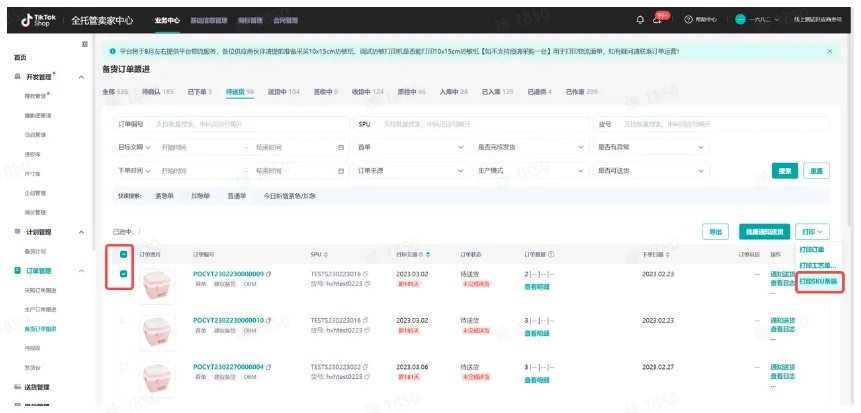861x413 pixels.
Task: Select the 加急单 quick filter
Action: 200,196
